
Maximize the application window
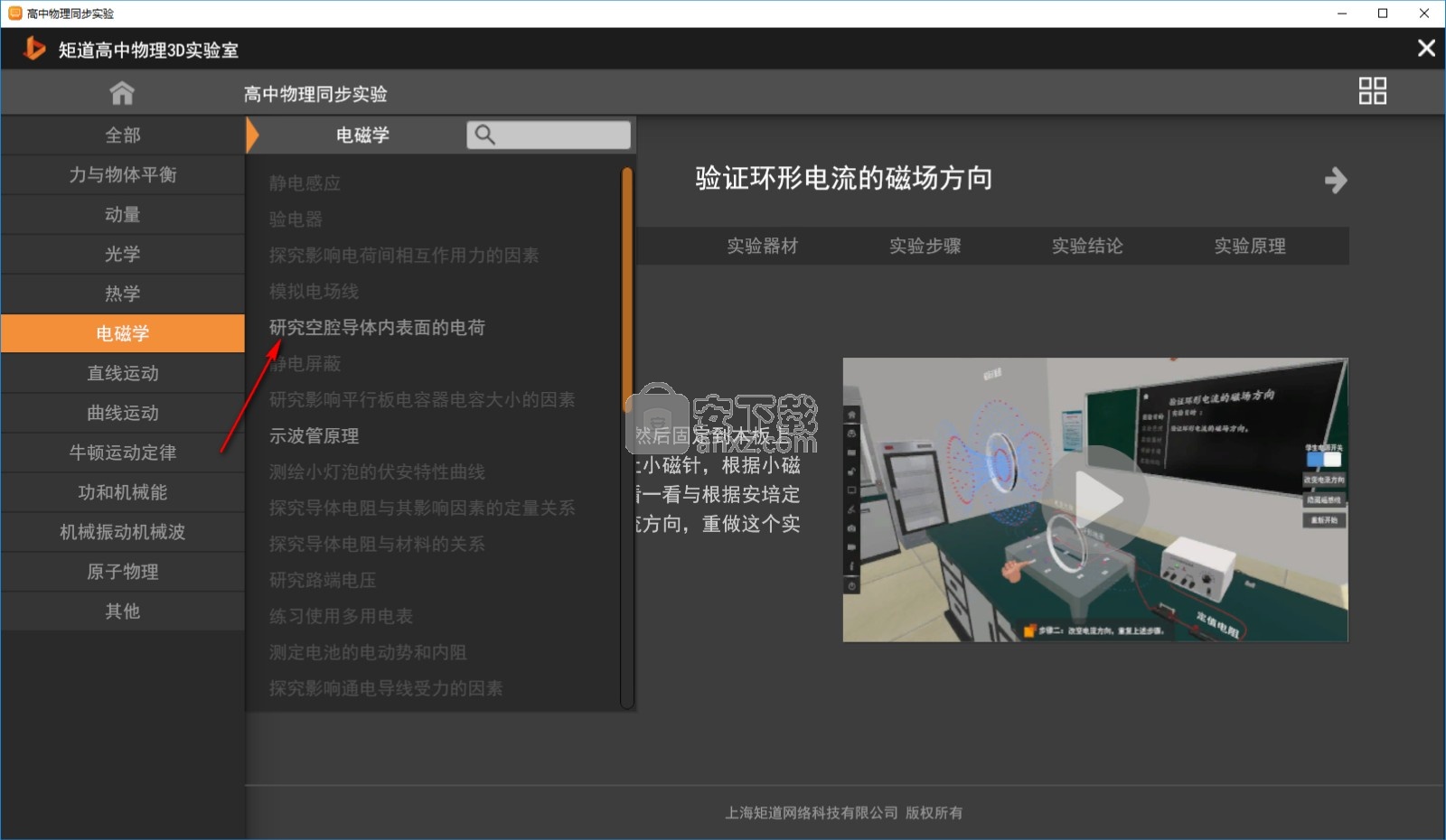pos(1383,14)
